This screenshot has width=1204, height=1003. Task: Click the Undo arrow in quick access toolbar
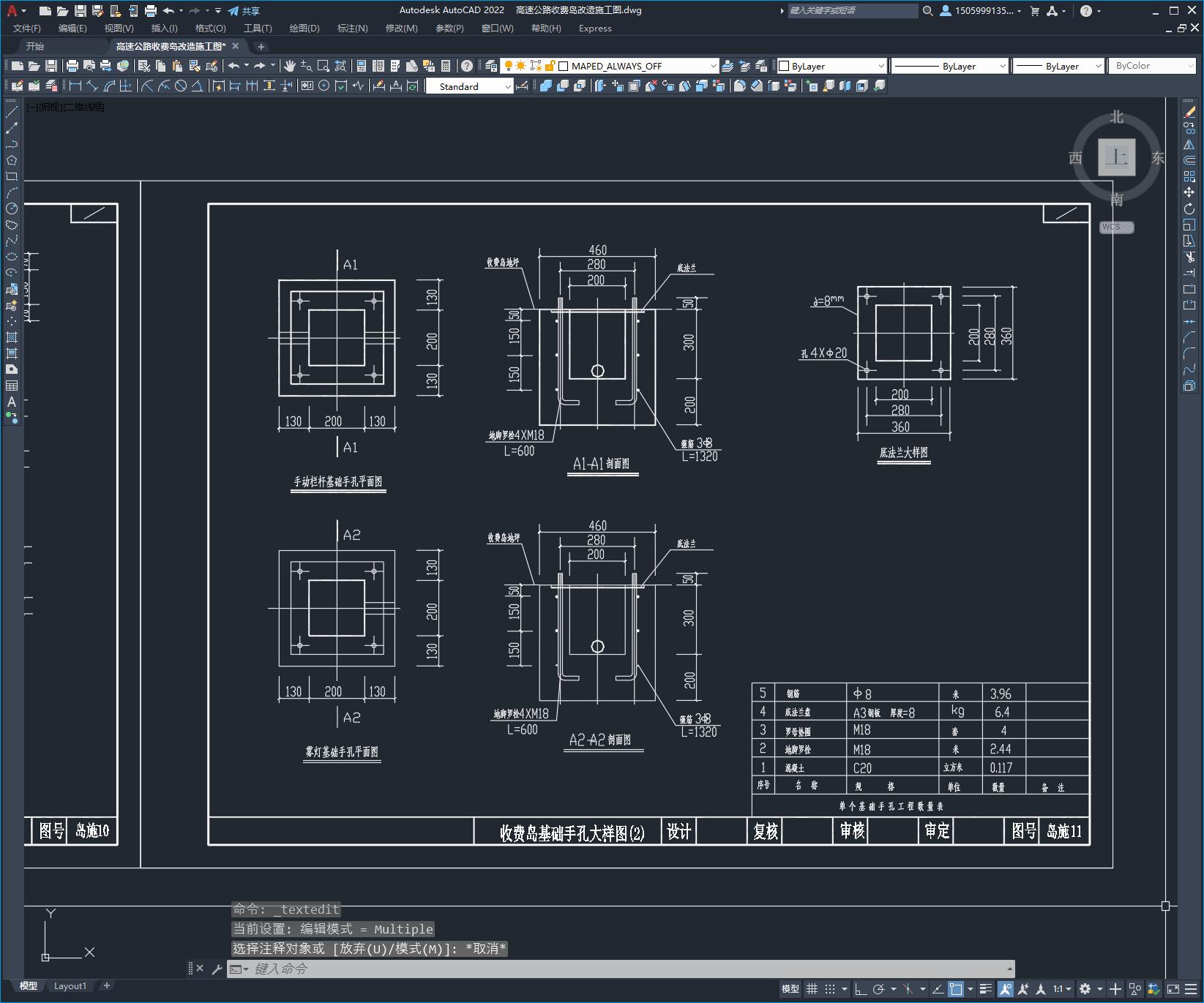point(169,11)
